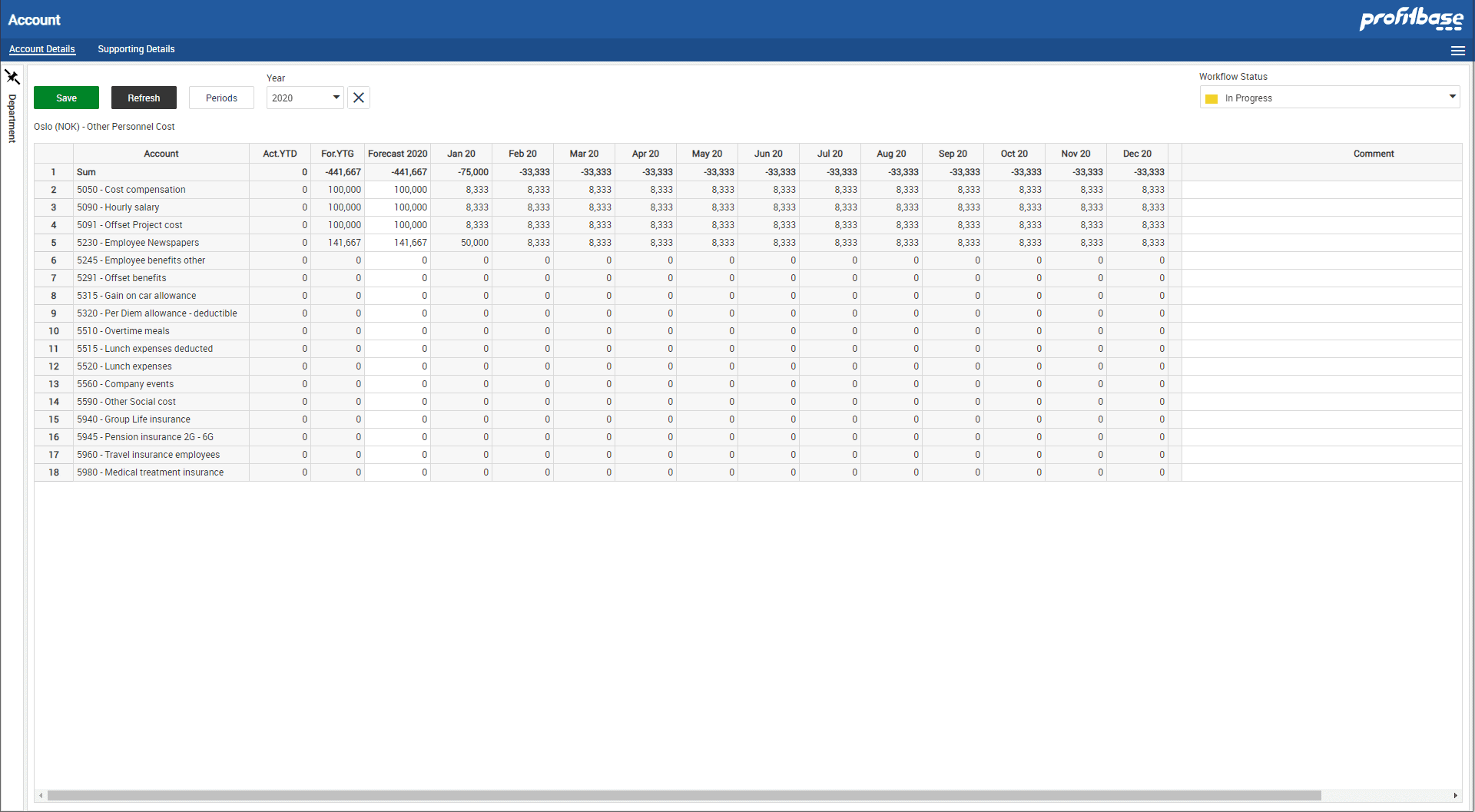Screen dimensions: 1475x812
Task: Select the Jan 20 value for 5230 Employee Newspapers
Action: (461, 242)
